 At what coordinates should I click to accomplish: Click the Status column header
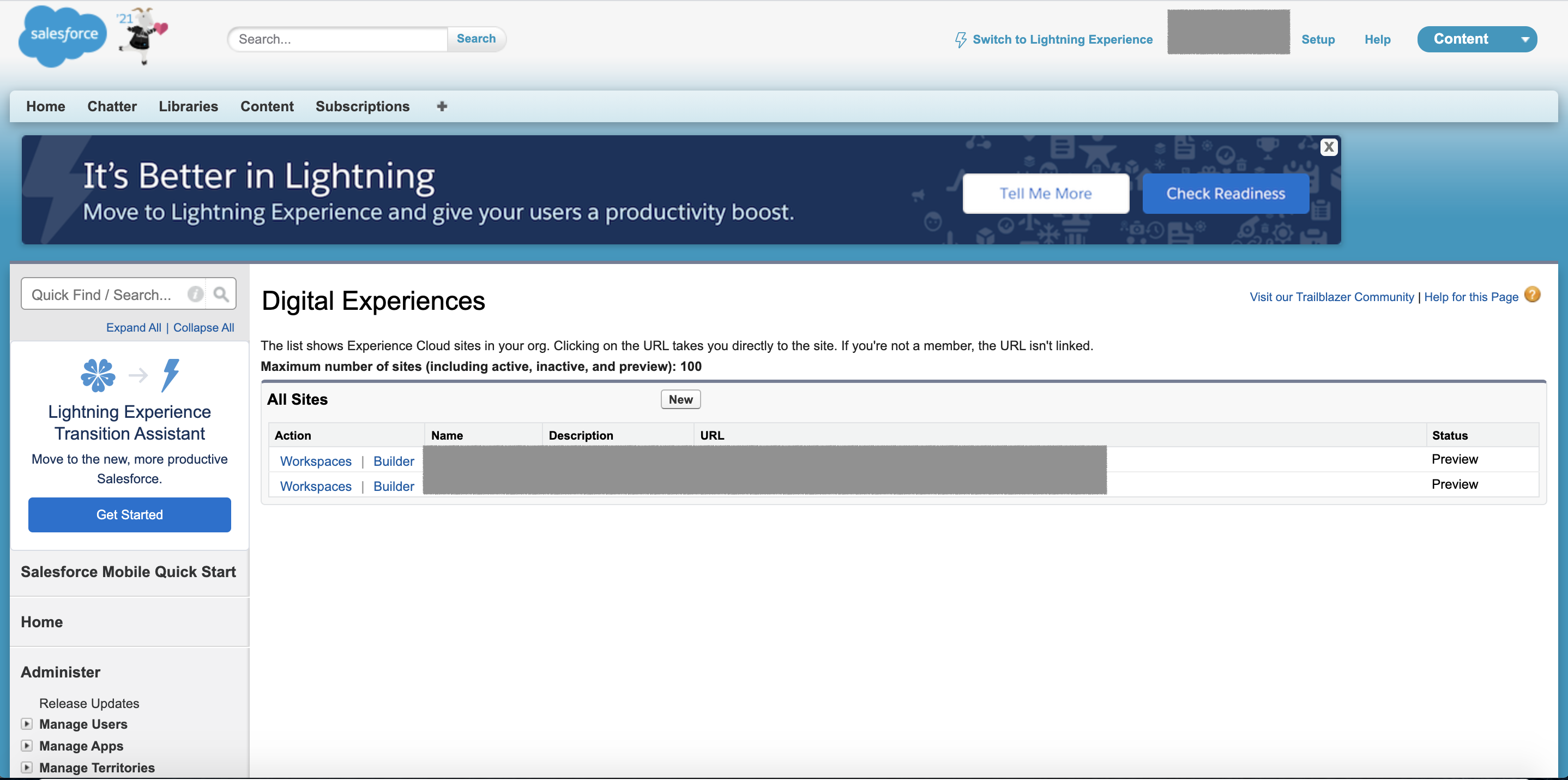point(1449,435)
